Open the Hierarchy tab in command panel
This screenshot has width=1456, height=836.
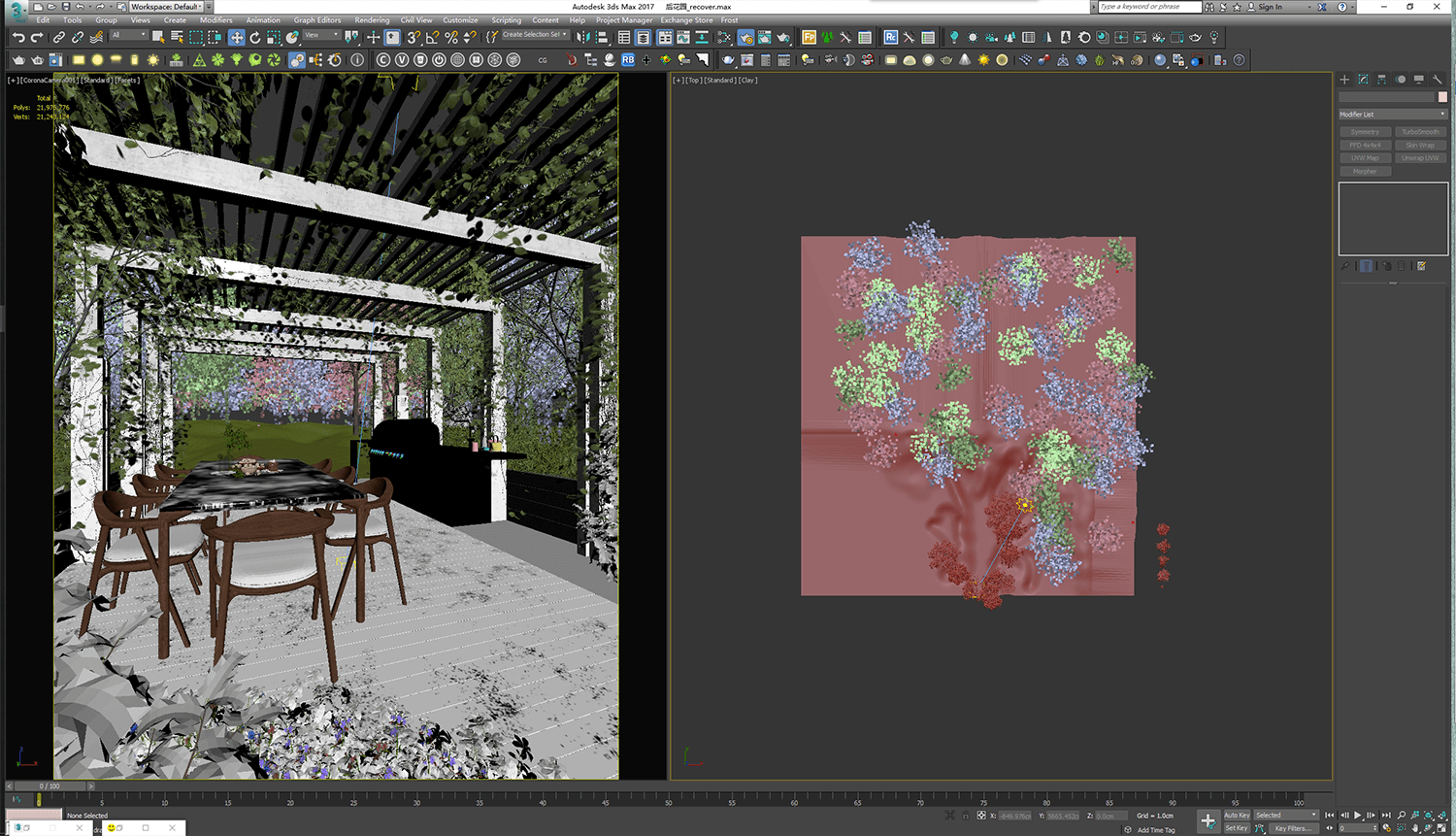1381,80
